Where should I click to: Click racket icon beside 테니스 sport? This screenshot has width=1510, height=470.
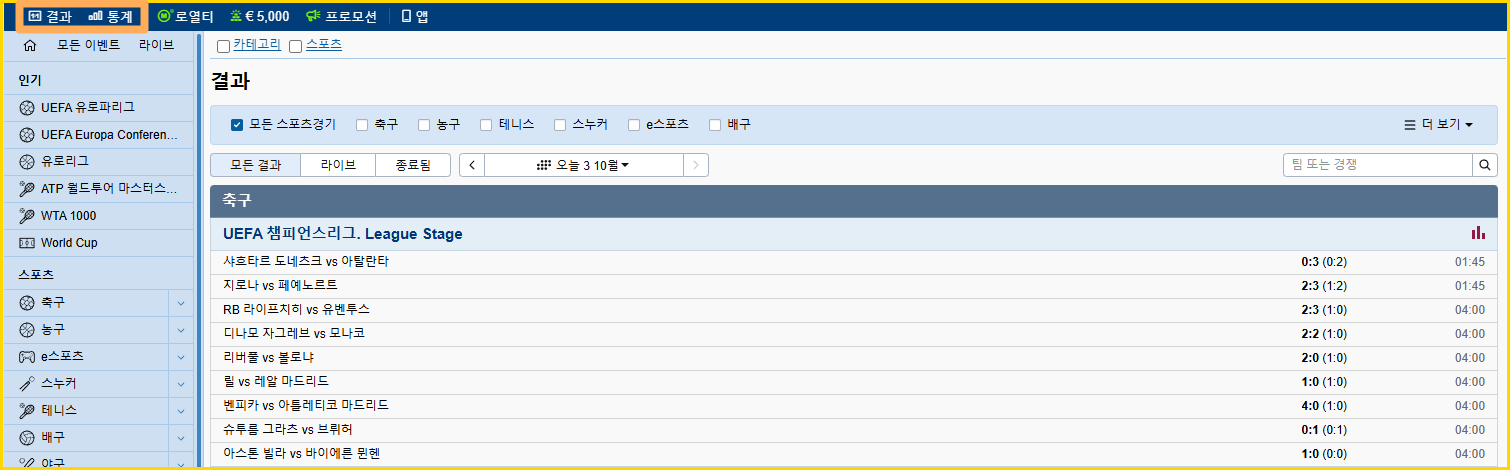27,410
